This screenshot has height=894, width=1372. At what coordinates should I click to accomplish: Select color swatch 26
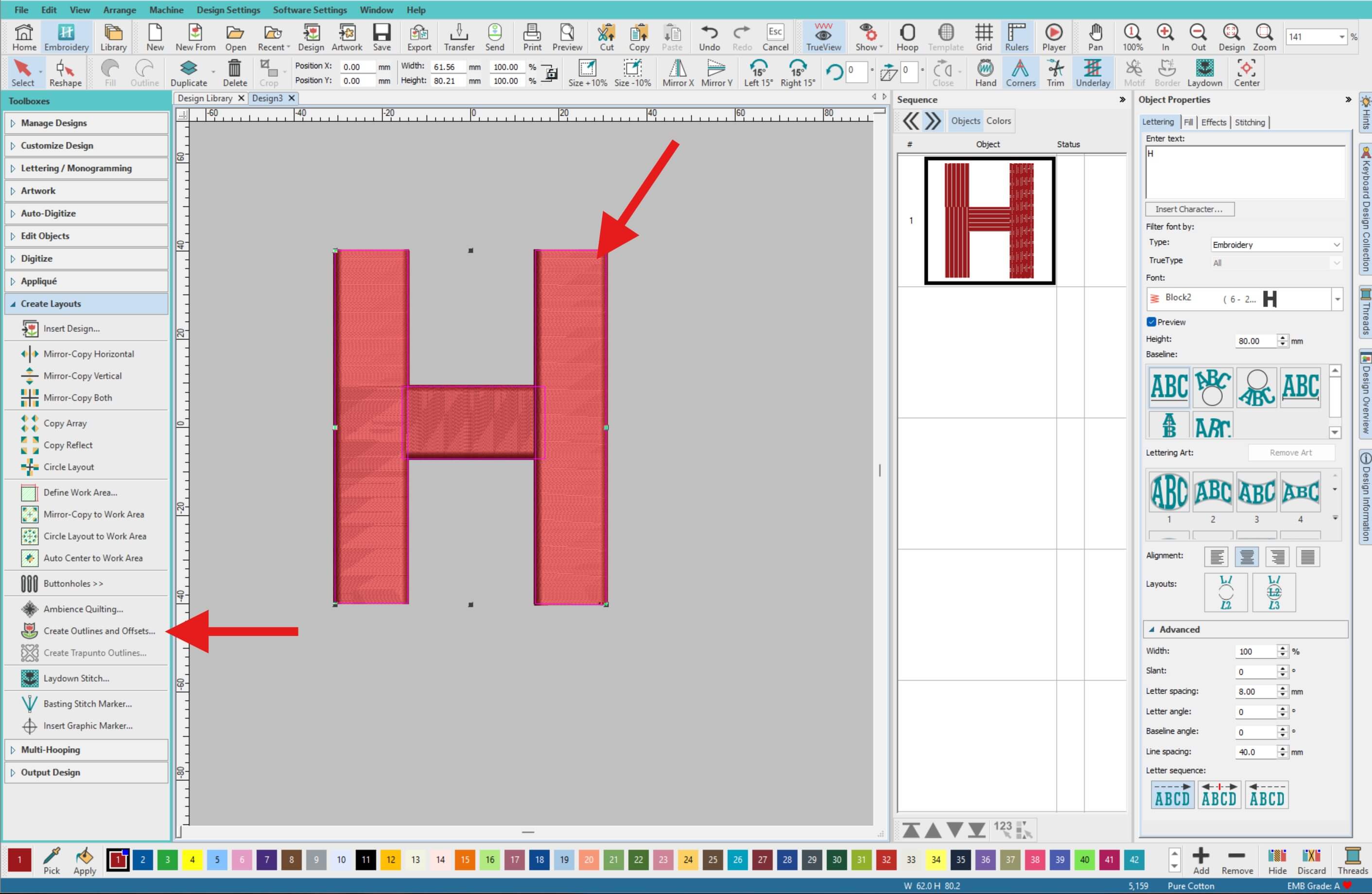pos(737,860)
